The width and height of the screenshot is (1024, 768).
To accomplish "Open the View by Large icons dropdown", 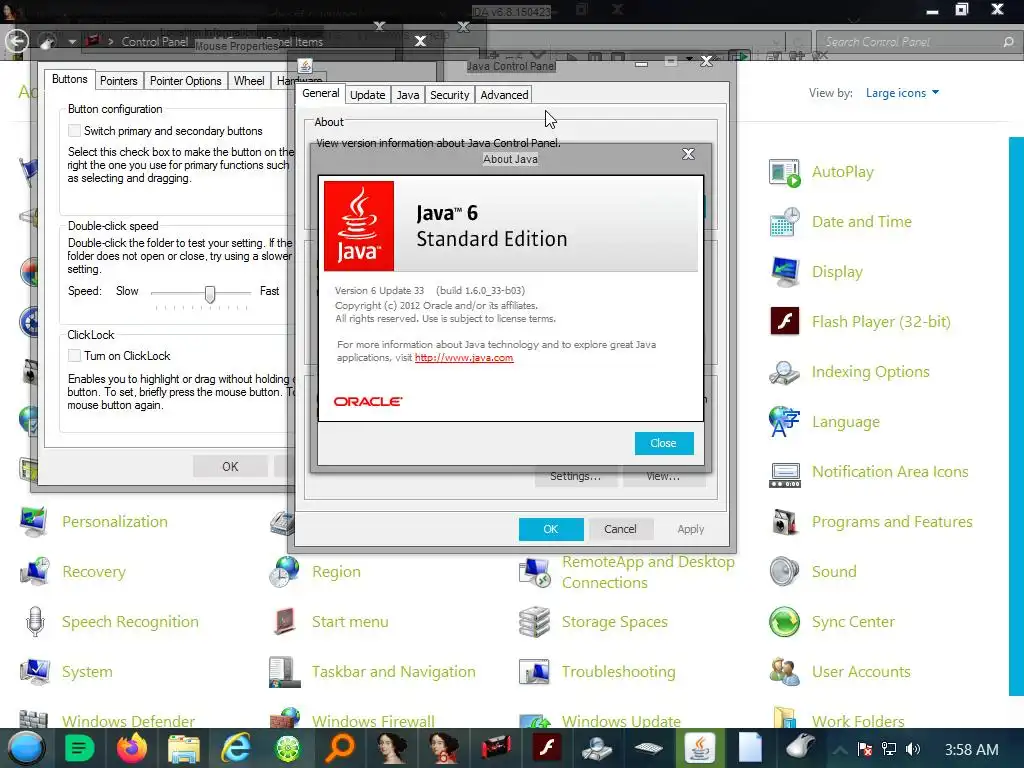I will click(x=902, y=93).
